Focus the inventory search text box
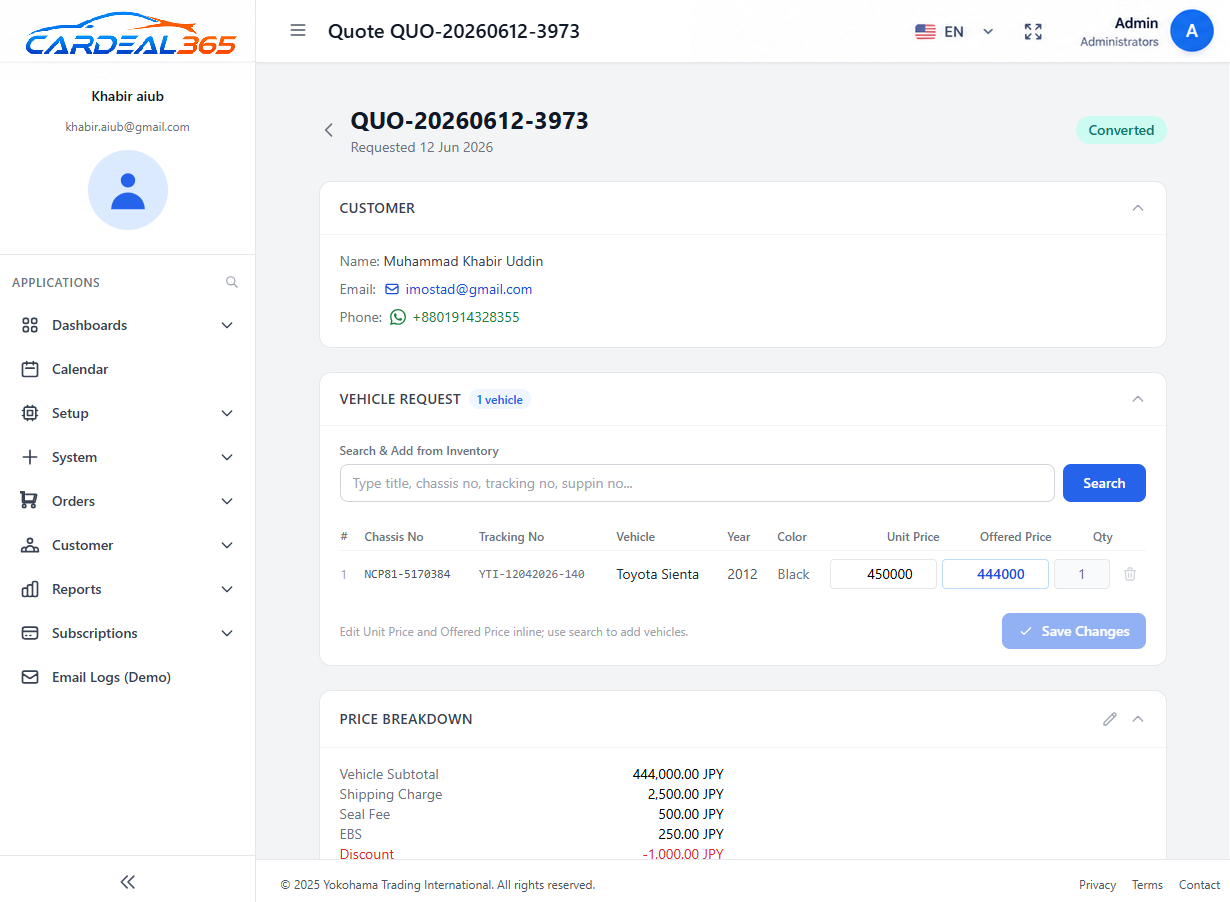Screen dimensions: 1230x902 697,483
